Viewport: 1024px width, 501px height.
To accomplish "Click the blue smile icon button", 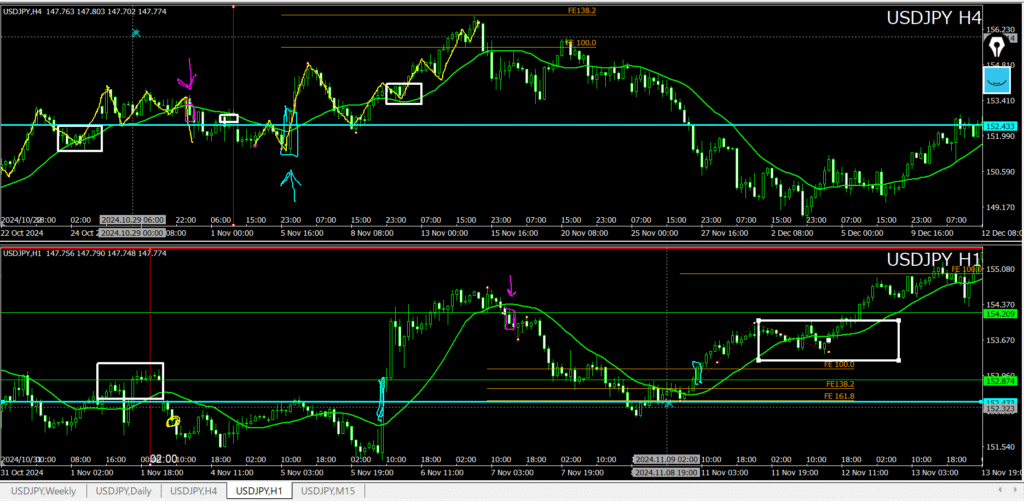I will pyautogui.click(x=996, y=80).
